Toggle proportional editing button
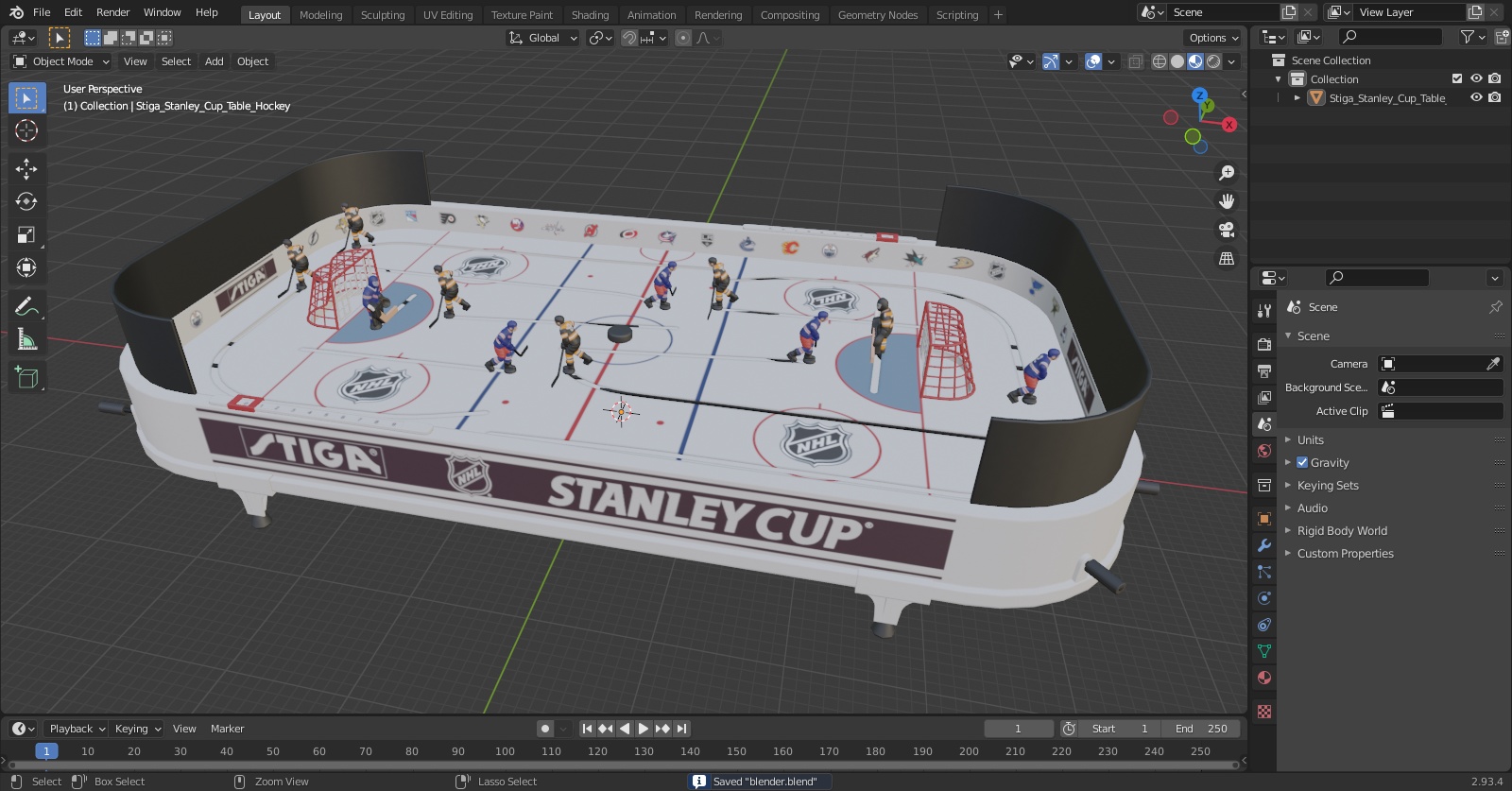 [683, 38]
